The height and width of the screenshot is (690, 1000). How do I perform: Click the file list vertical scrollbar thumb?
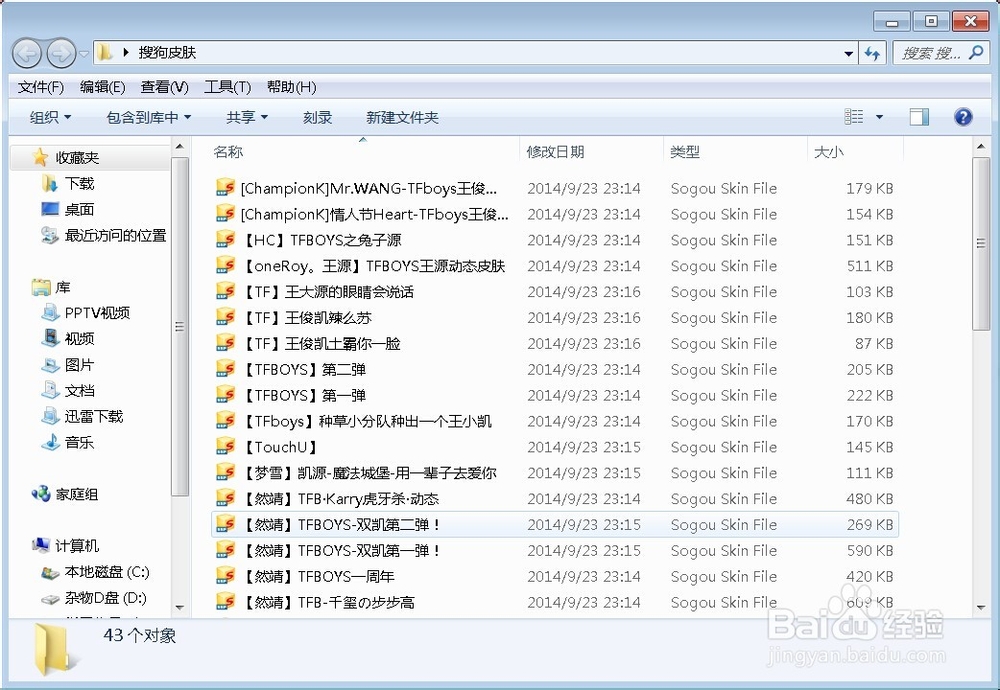click(982, 243)
